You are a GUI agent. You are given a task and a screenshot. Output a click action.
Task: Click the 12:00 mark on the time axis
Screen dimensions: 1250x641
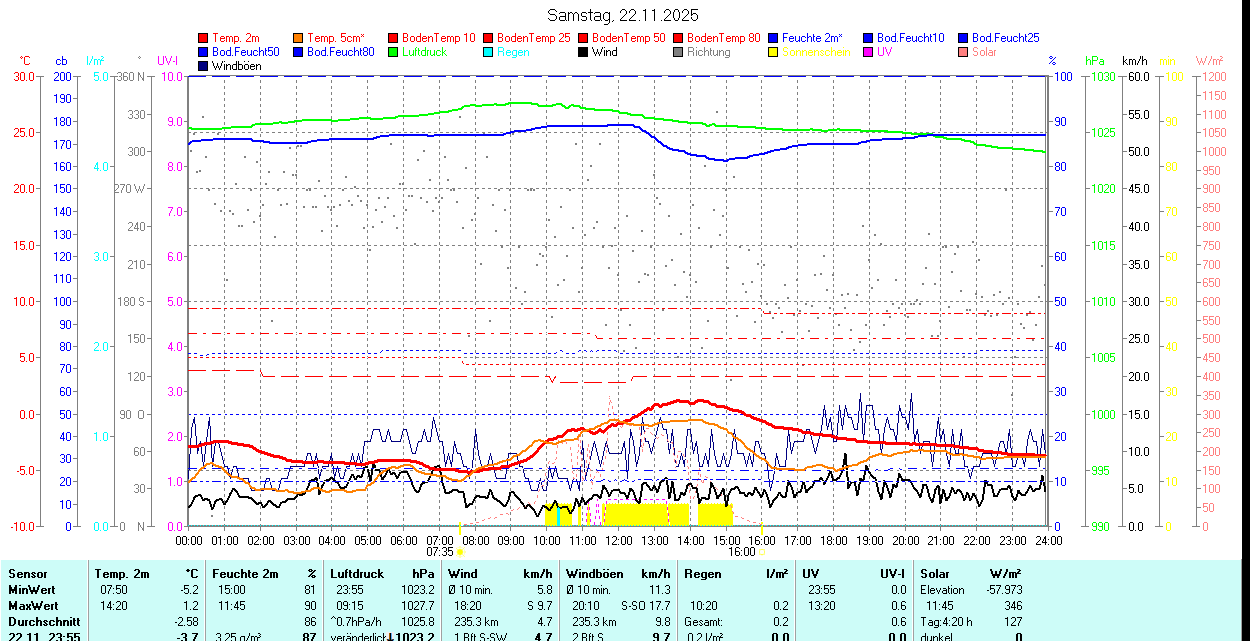619,540
